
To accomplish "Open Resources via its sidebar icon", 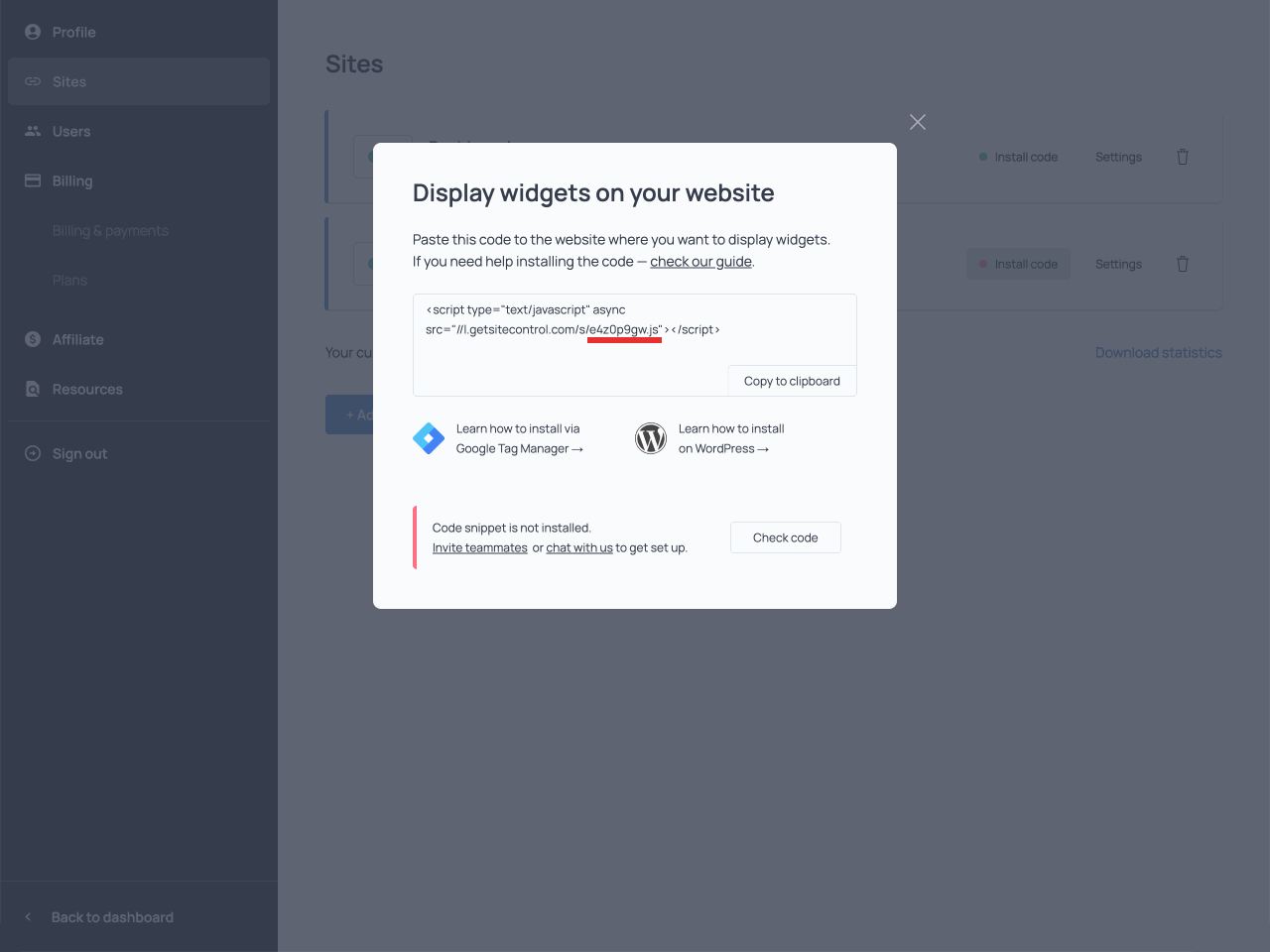I will (x=32, y=389).
